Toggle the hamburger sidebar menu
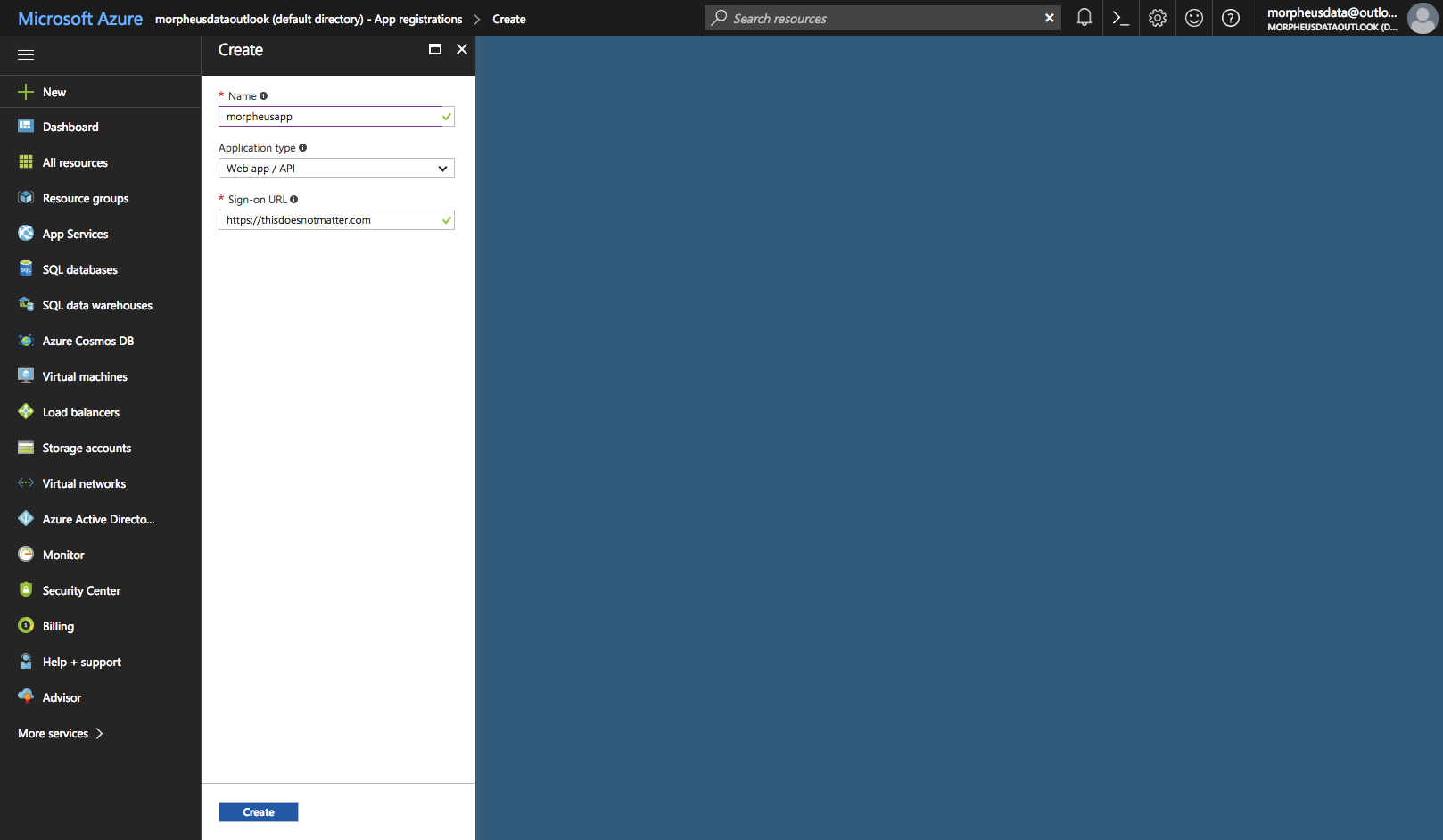 [26, 55]
